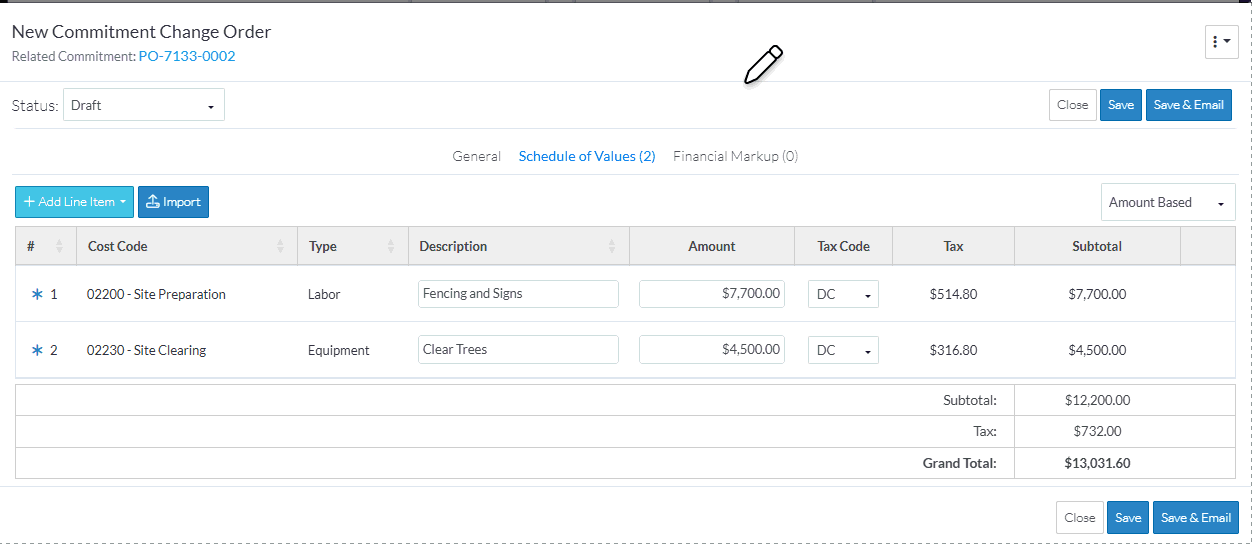This screenshot has width=1252, height=544.
Task: Select the 02230 - Site Clearing cell
Action: click(146, 351)
